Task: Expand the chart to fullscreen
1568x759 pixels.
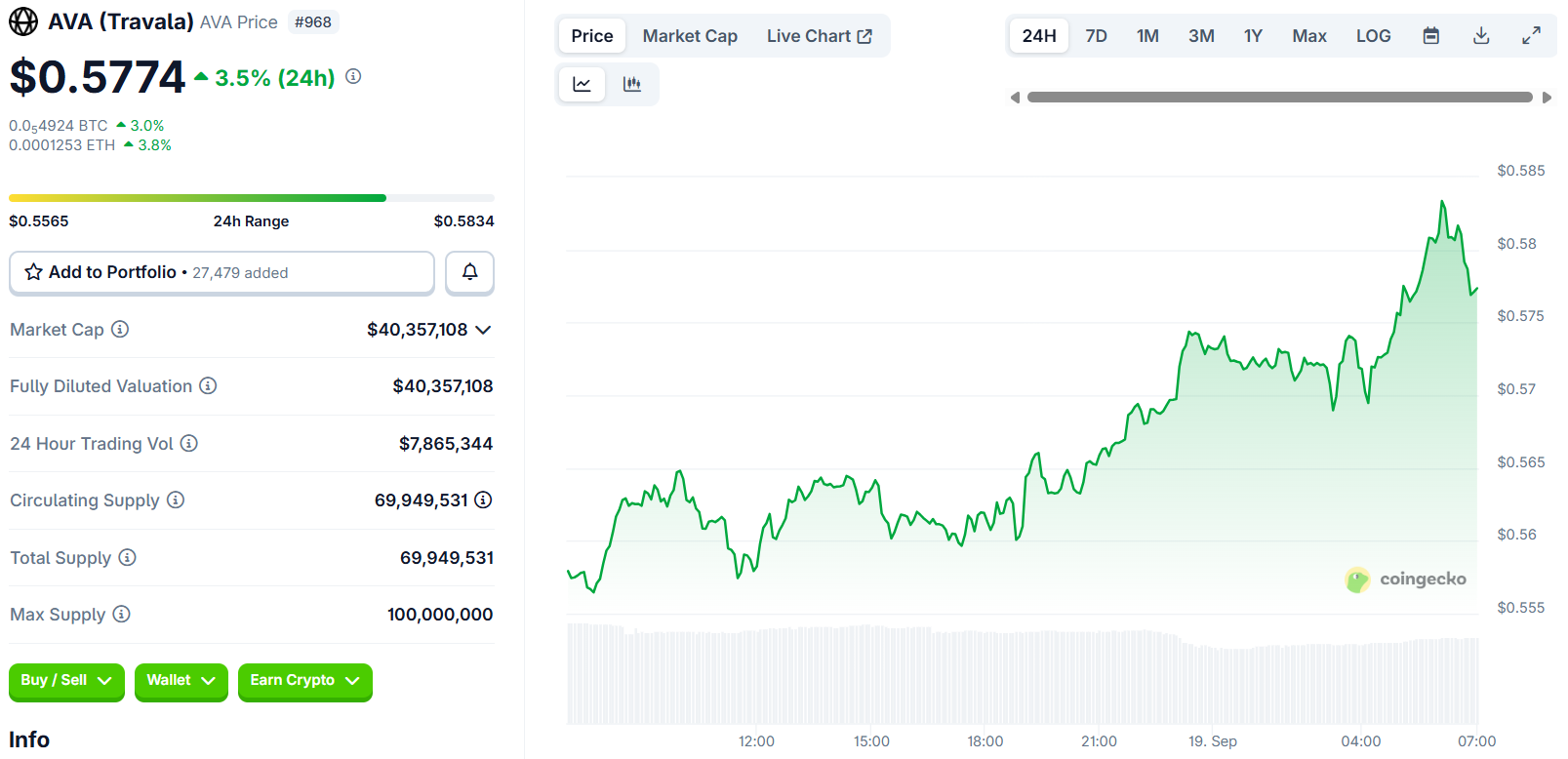Action: coord(1532,36)
